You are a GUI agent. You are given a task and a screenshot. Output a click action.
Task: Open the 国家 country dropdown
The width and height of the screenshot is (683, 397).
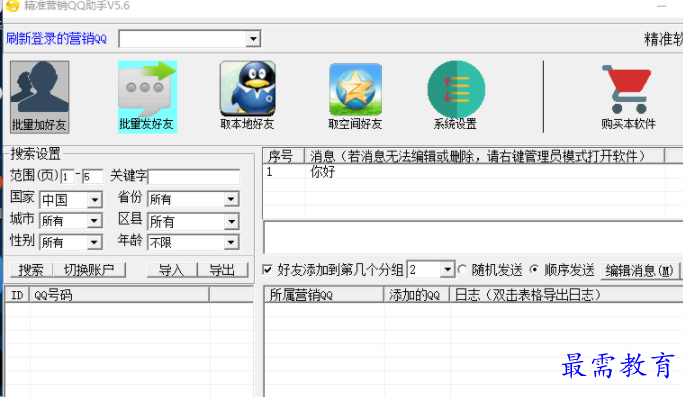(94, 200)
